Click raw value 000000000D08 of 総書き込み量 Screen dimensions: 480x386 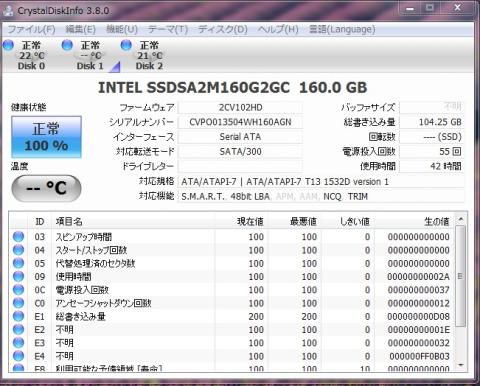(x=418, y=316)
